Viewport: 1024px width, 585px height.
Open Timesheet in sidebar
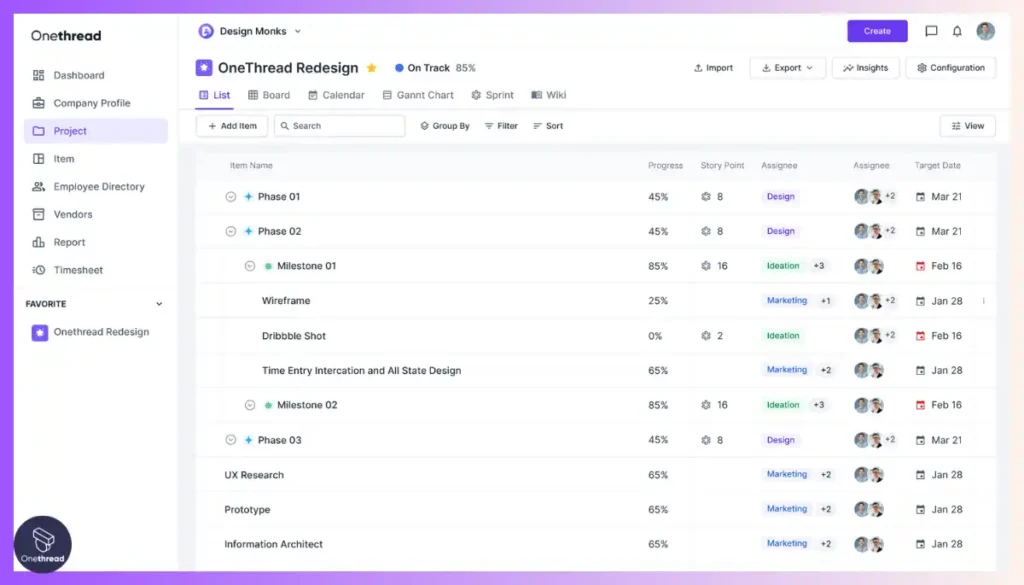pyautogui.click(x=67, y=270)
